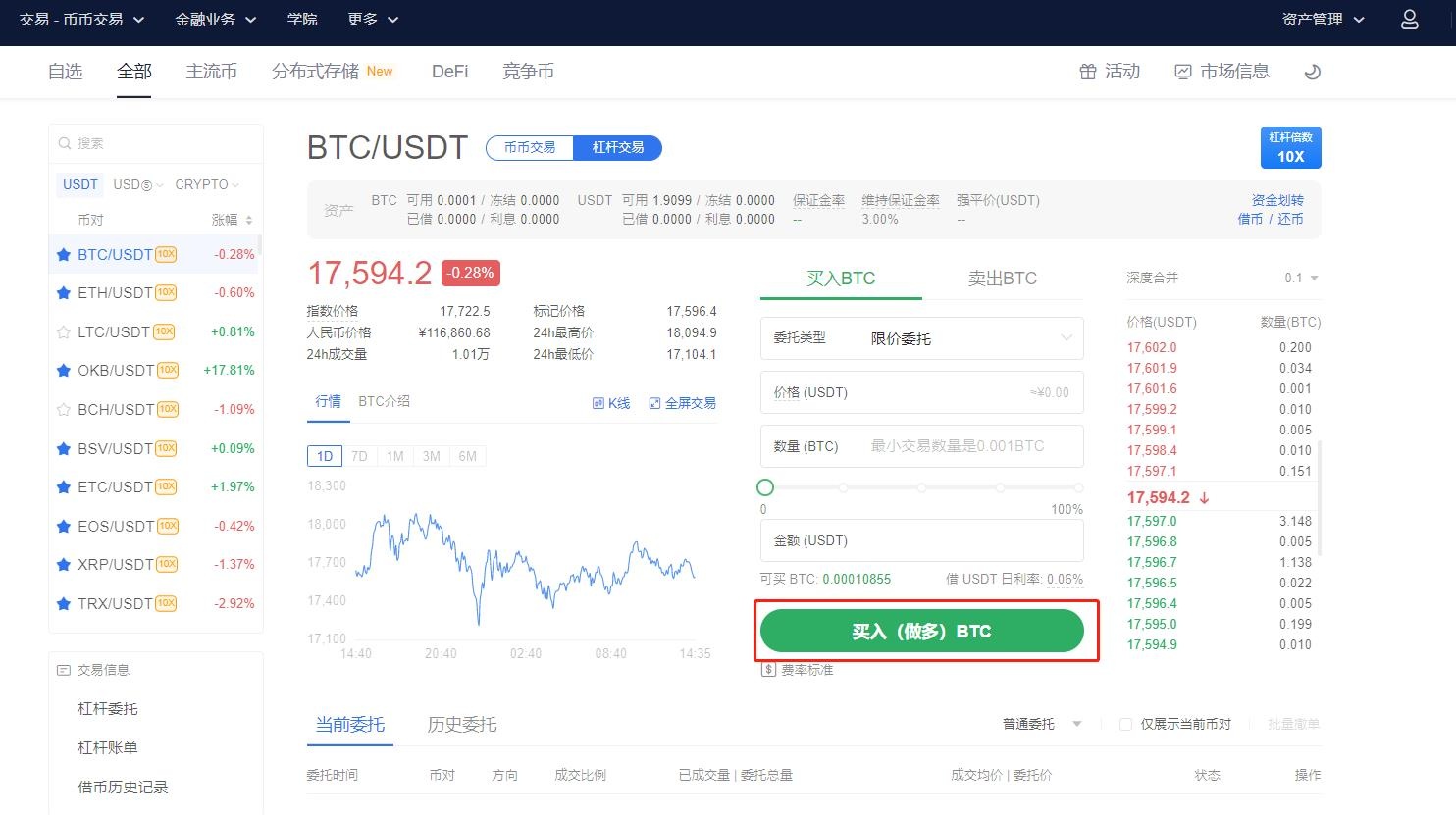The width and height of the screenshot is (1456, 815).
Task: Expand the 委托类型 限价委托 dropdown
Action: tap(1066, 338)
